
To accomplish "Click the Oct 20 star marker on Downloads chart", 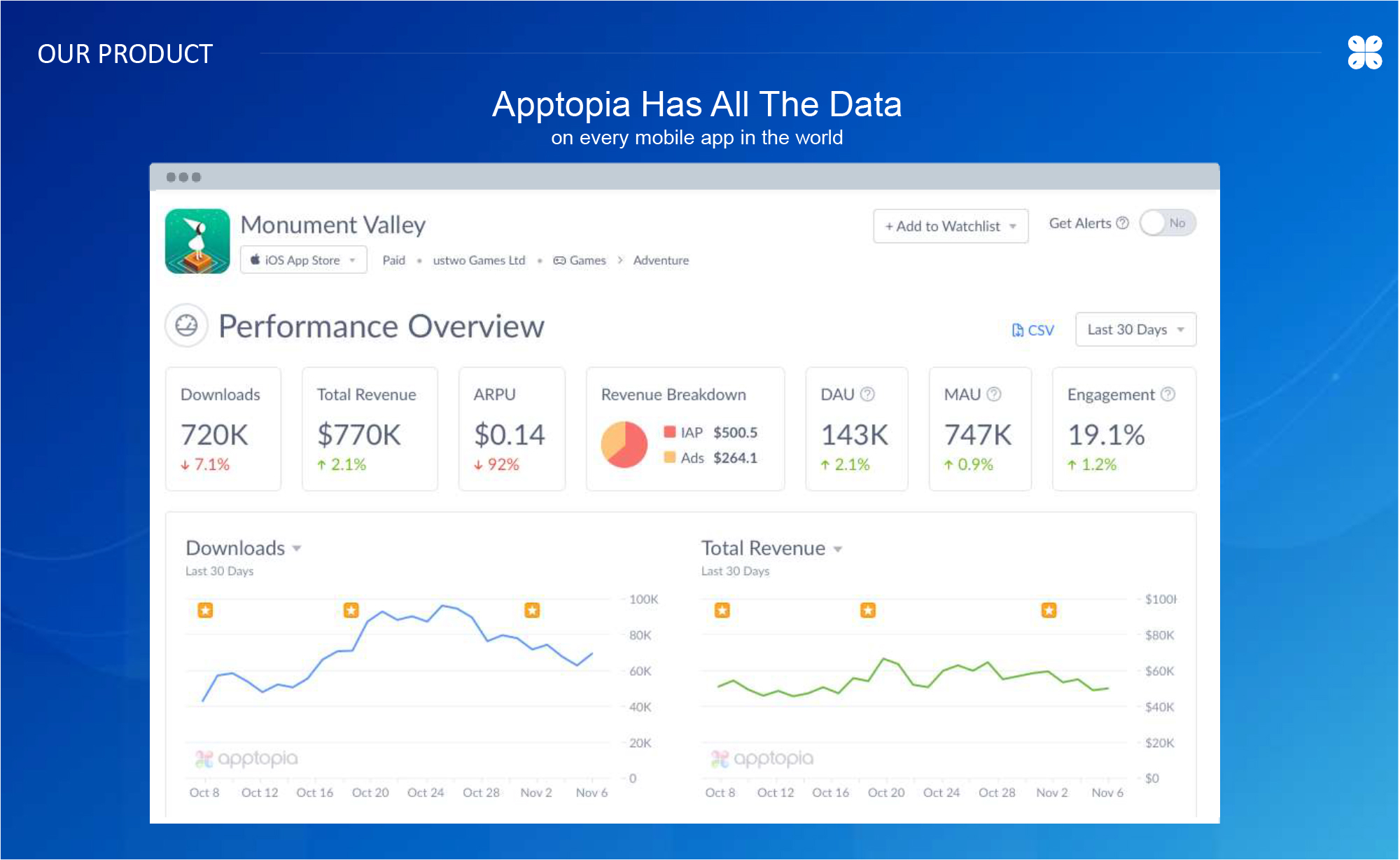I will (351, 611).
